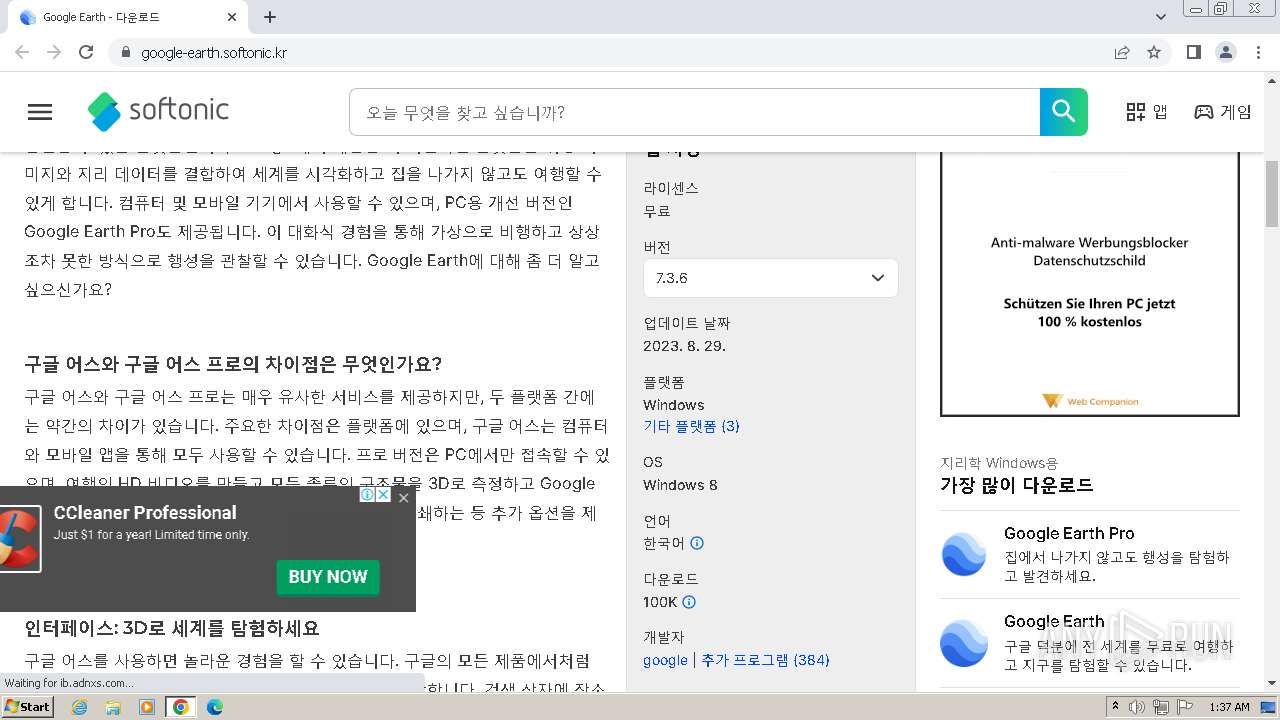Click the address bar URL

click(214, 53)
